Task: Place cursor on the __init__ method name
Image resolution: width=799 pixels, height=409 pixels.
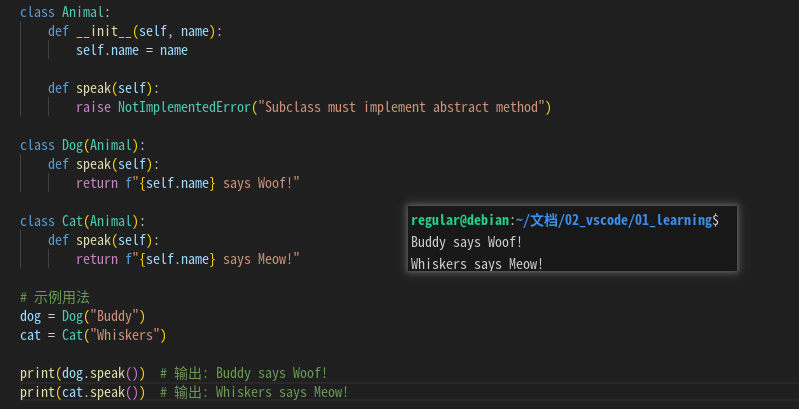Action: (105, 31)
